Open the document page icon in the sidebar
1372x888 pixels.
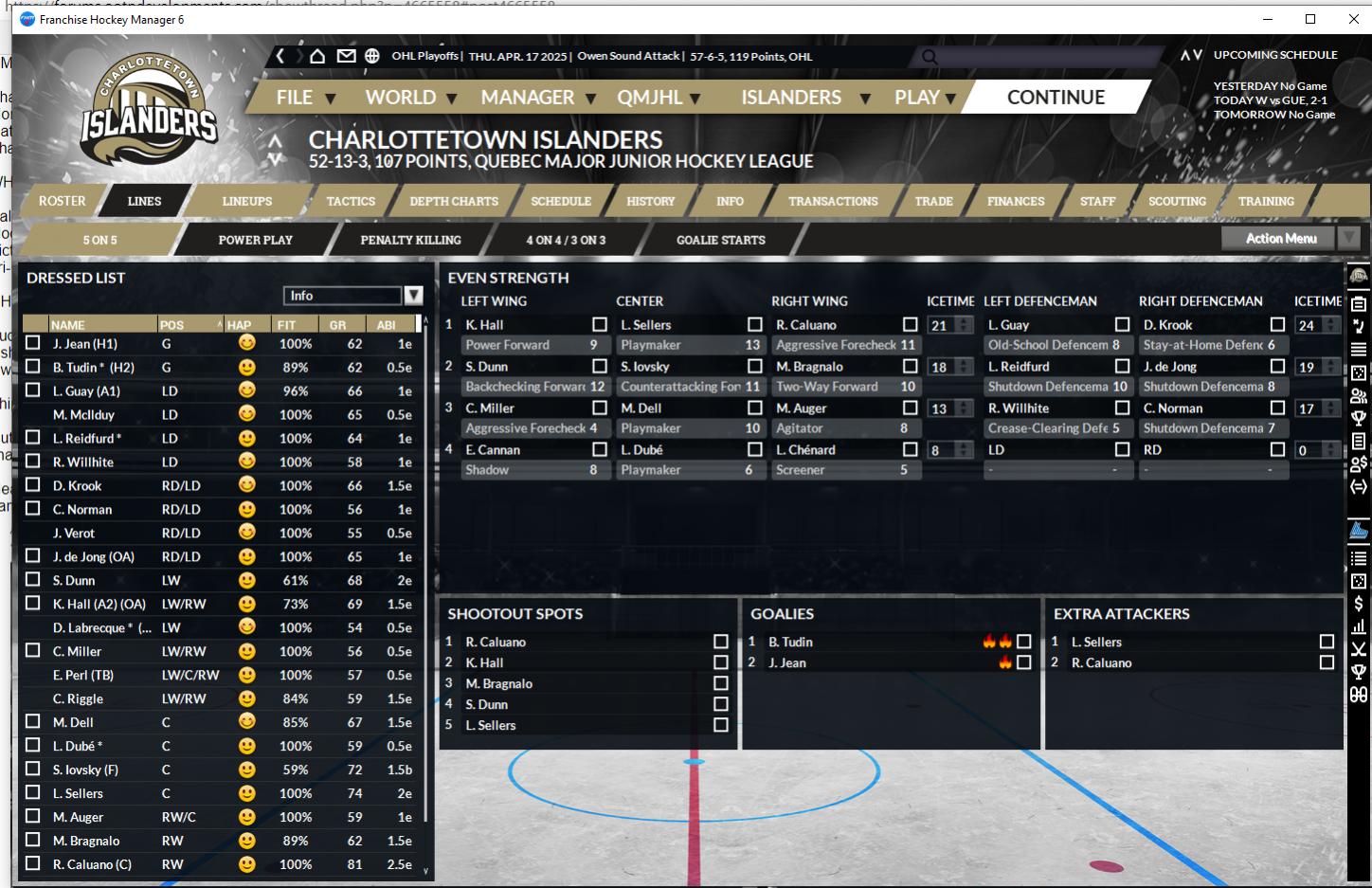[x=1359, y=442]
